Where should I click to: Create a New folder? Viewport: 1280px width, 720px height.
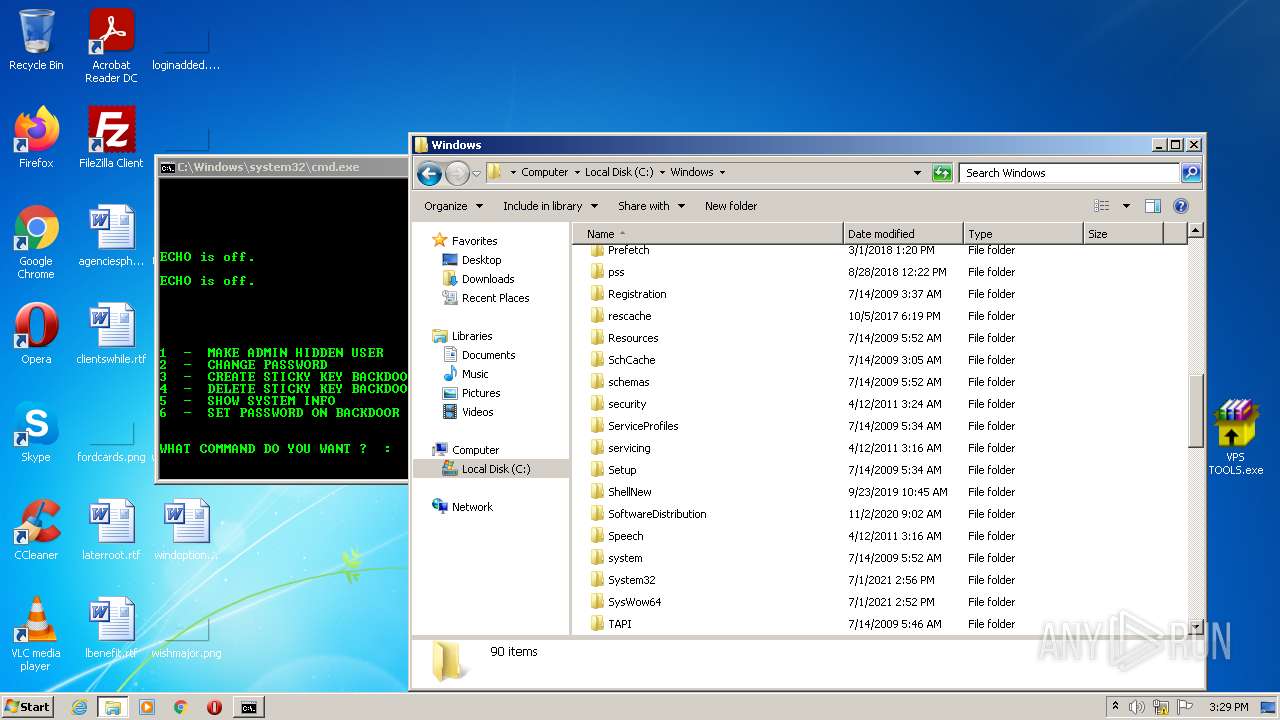731,206
